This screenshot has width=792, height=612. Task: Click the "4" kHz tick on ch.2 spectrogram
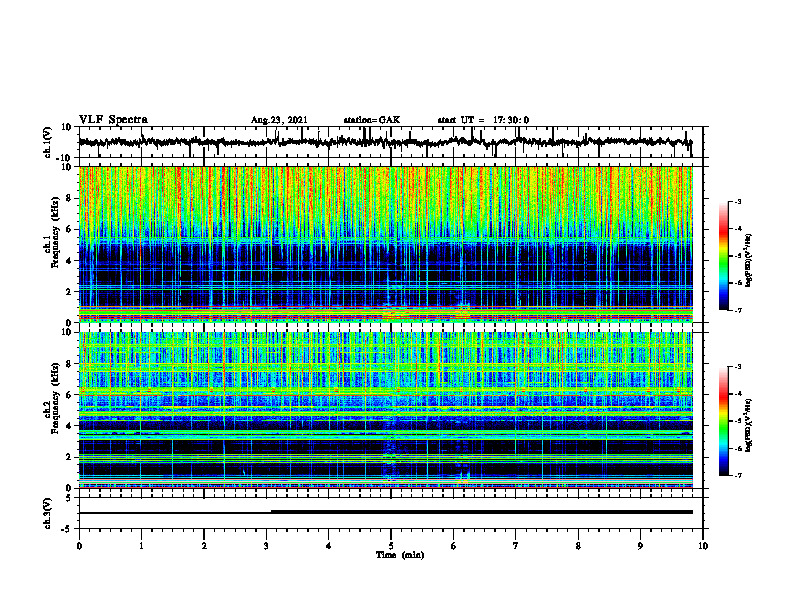[x=69, y=426]
